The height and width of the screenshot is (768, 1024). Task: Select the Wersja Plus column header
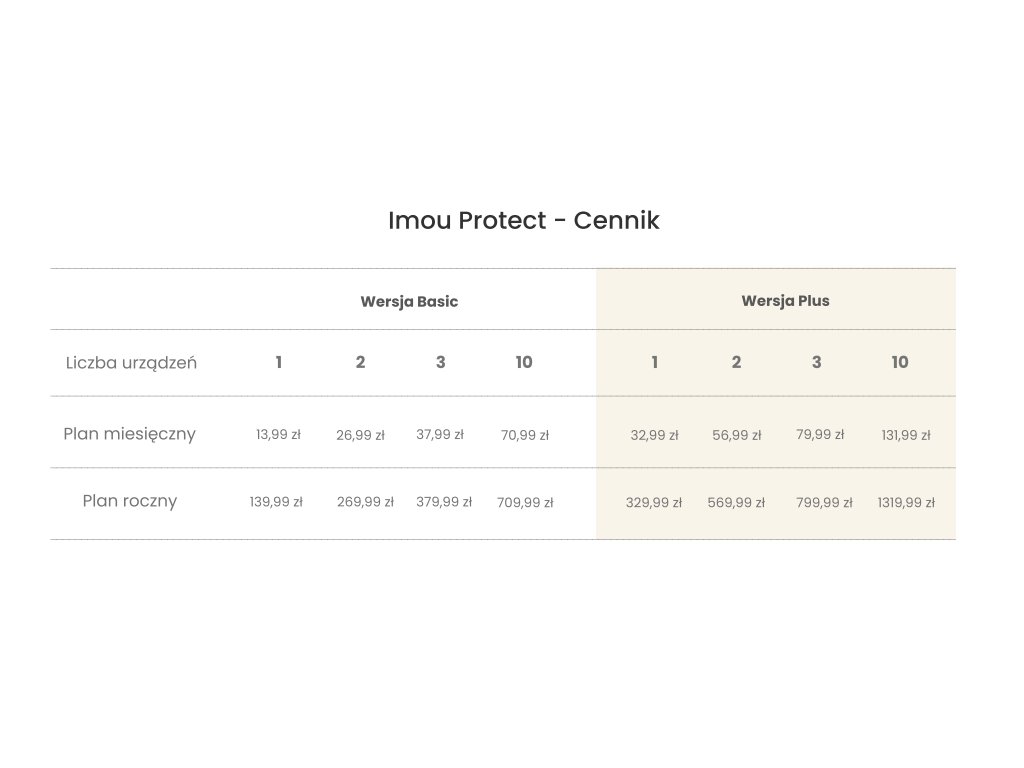pos(785,300)
